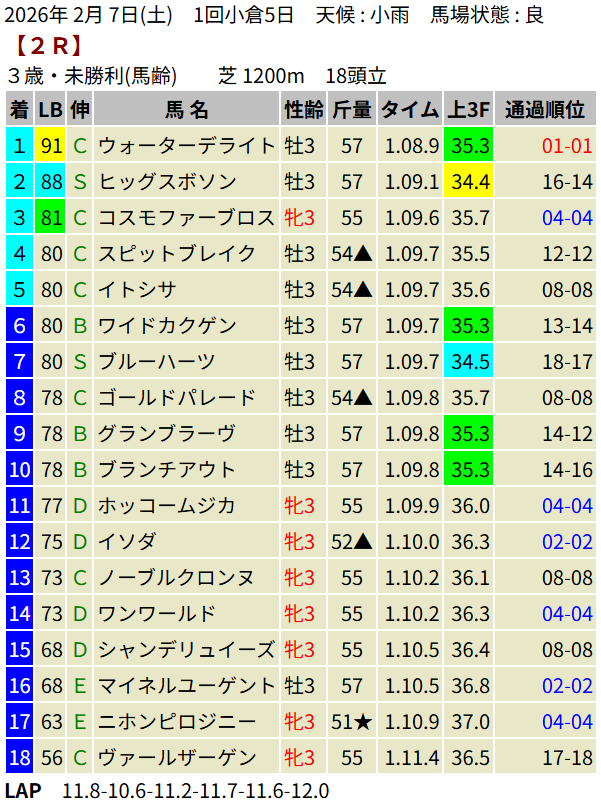Open horse ウォーターデライト entry
Image resolution: width=601 pixels, height=801 pixels.
point(186,146)
